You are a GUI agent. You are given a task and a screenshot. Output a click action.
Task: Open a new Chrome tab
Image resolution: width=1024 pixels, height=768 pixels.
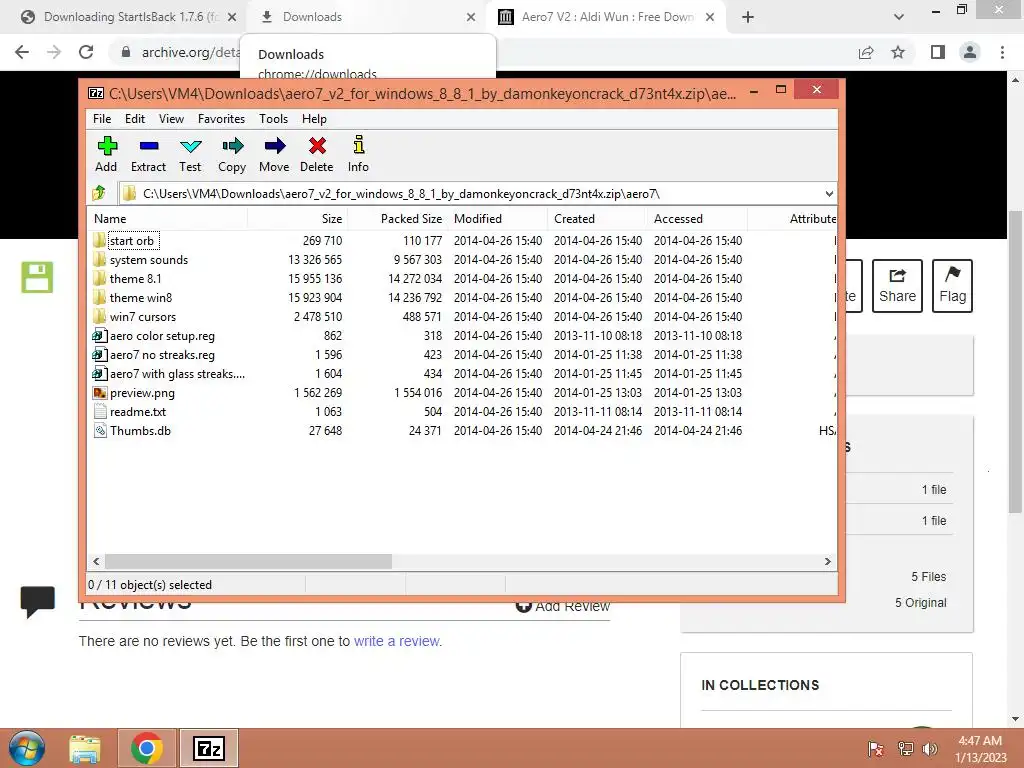(748, 17)
